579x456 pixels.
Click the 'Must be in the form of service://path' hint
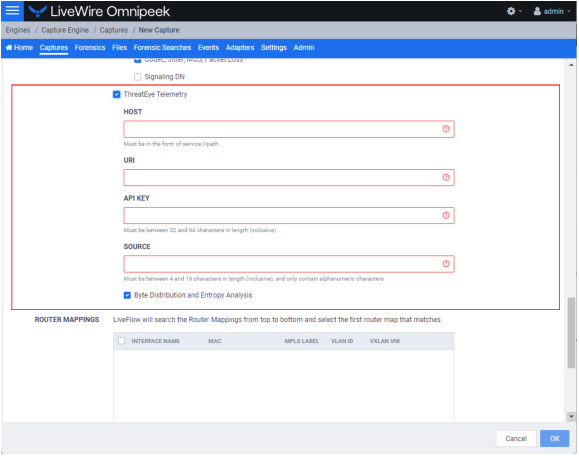[x=171, y=144]
